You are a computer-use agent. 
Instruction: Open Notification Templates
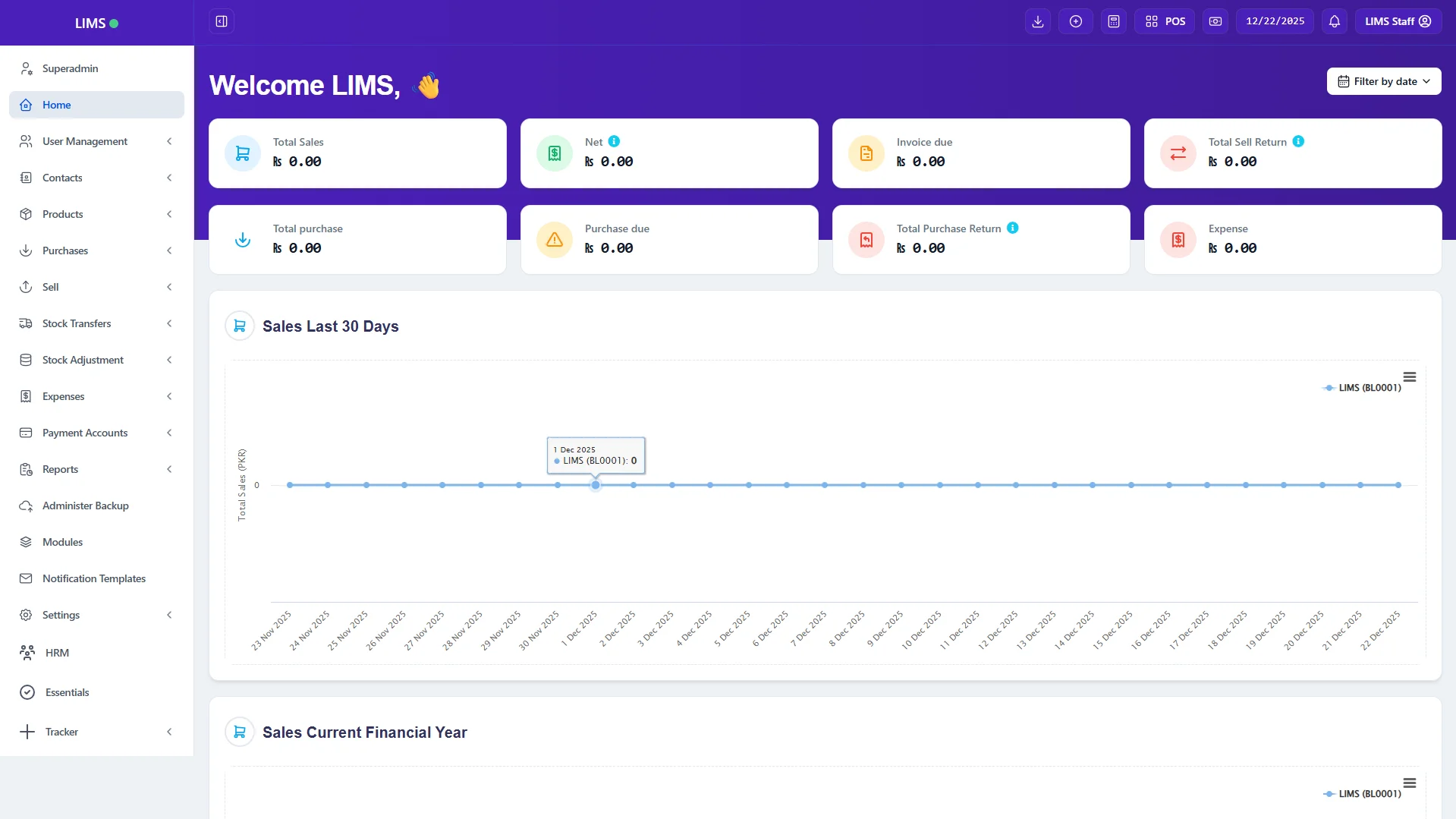tap(97, 578)
